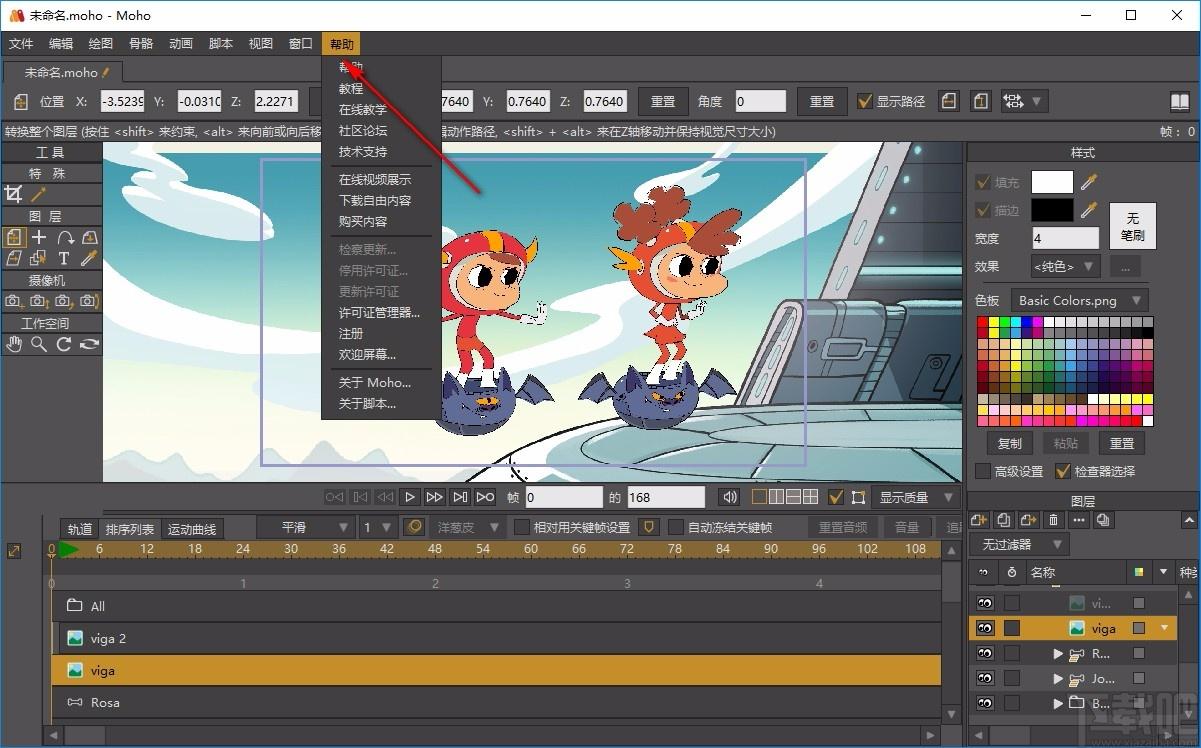Viewport: 1201px width, 748px height.
Task: Open layer more options (…) icon
Action: [1078, 520]
